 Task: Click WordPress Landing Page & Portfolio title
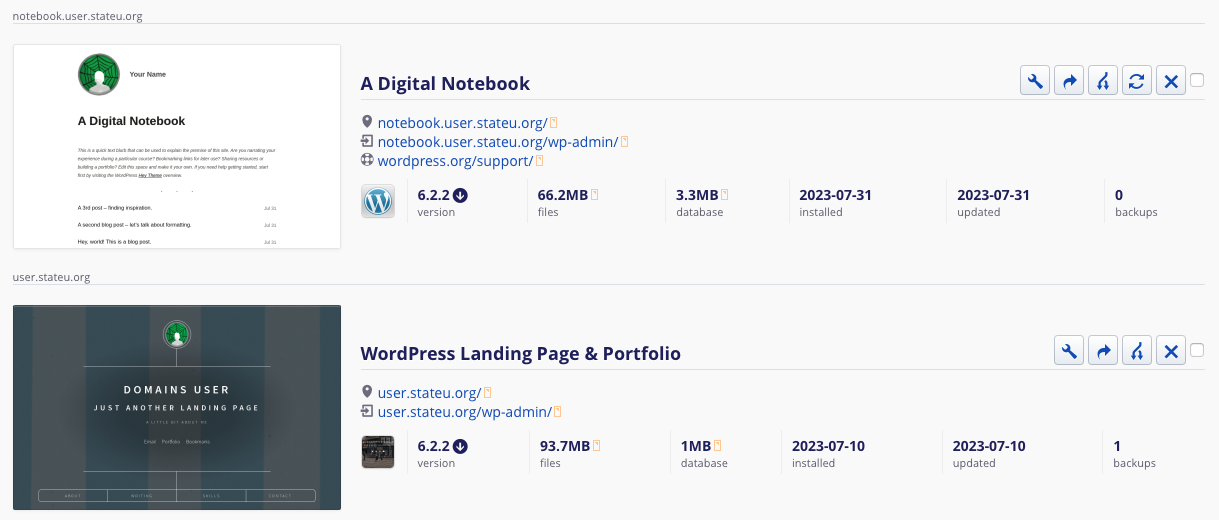(520, 353)
